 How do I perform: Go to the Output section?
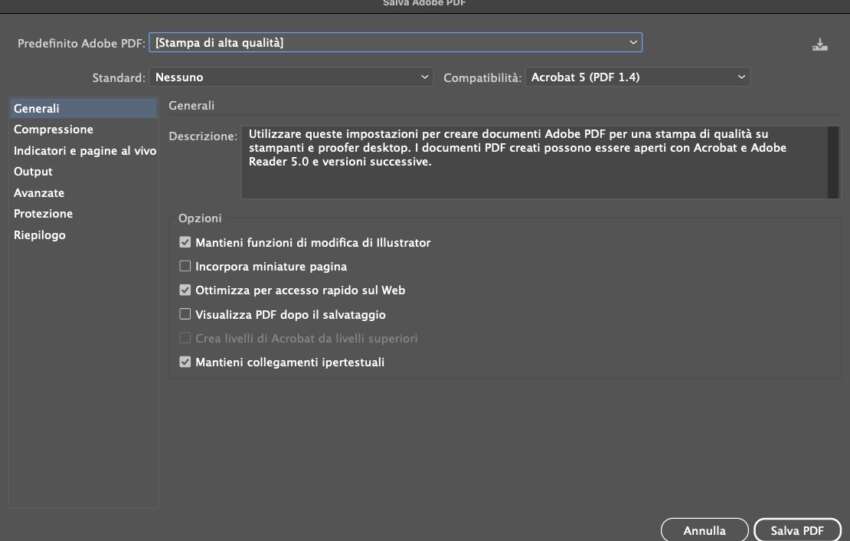(33, 172)
